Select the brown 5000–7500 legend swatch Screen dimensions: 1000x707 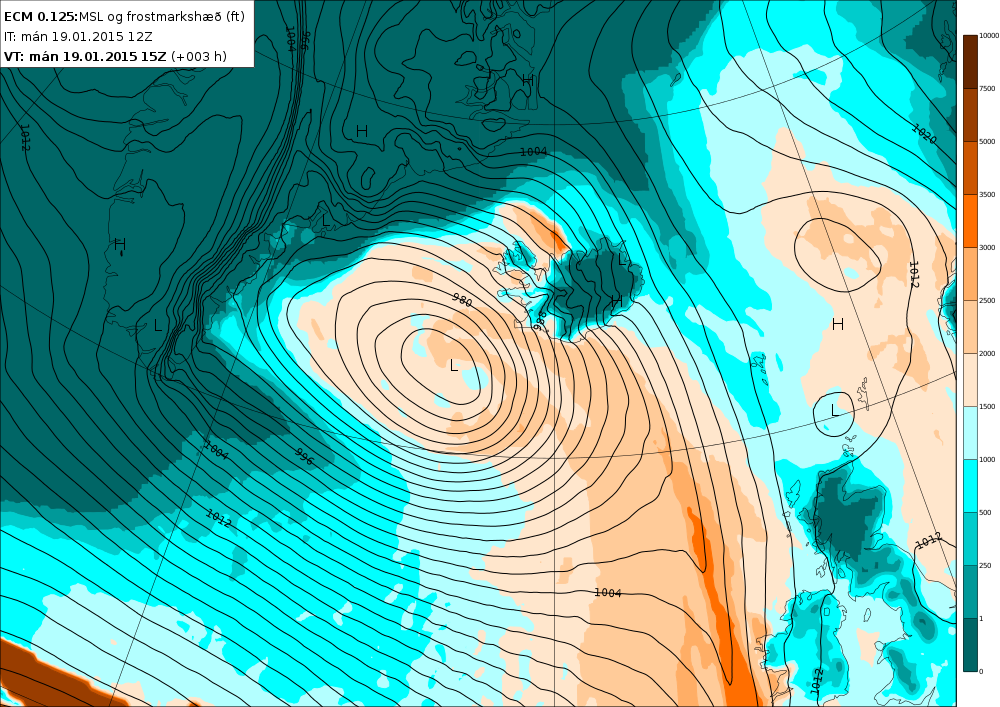970,115
